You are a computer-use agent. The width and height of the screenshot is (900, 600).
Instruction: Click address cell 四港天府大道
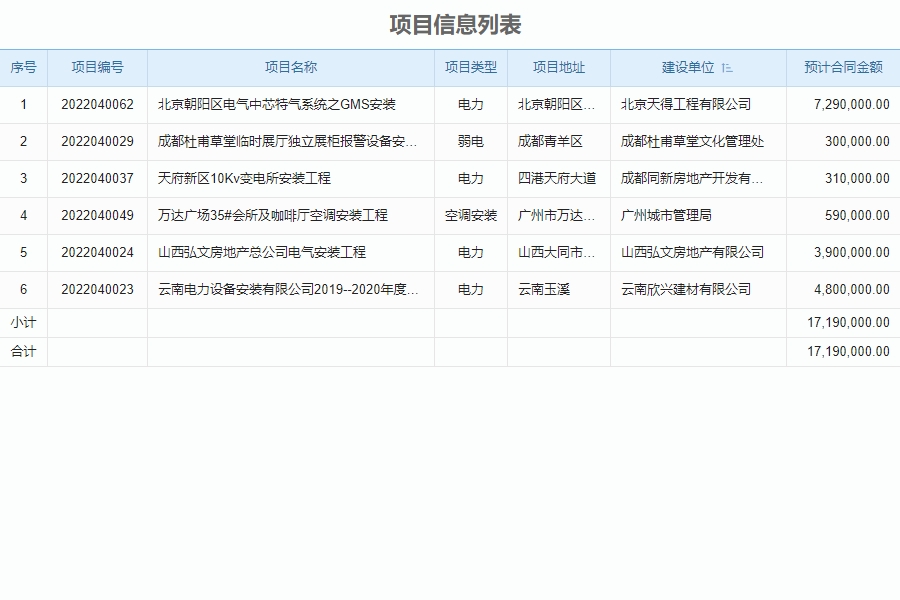[x=557, y=179]
